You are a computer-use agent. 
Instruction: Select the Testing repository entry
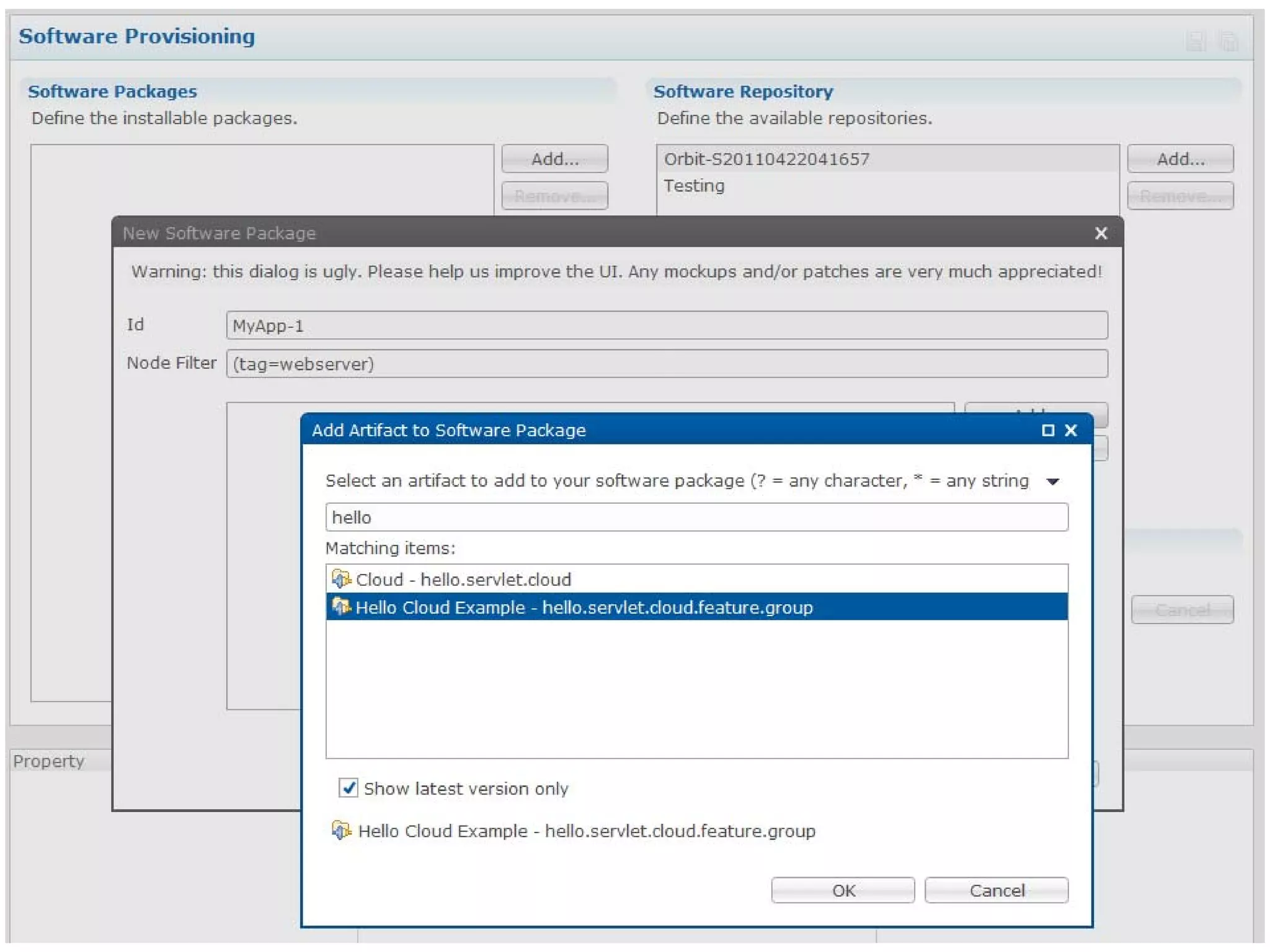(x=694, y=186)
